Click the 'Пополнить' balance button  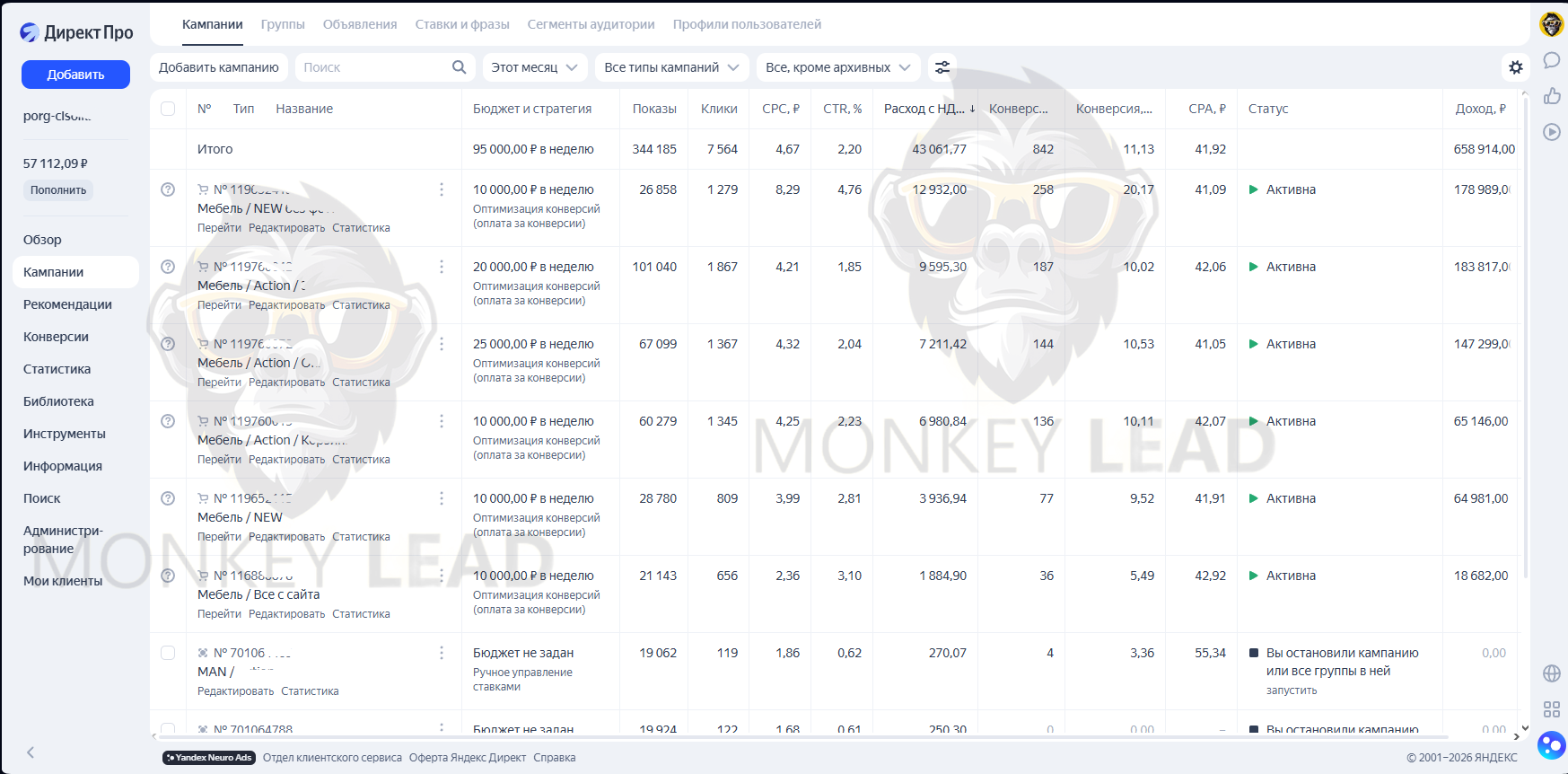58,190
